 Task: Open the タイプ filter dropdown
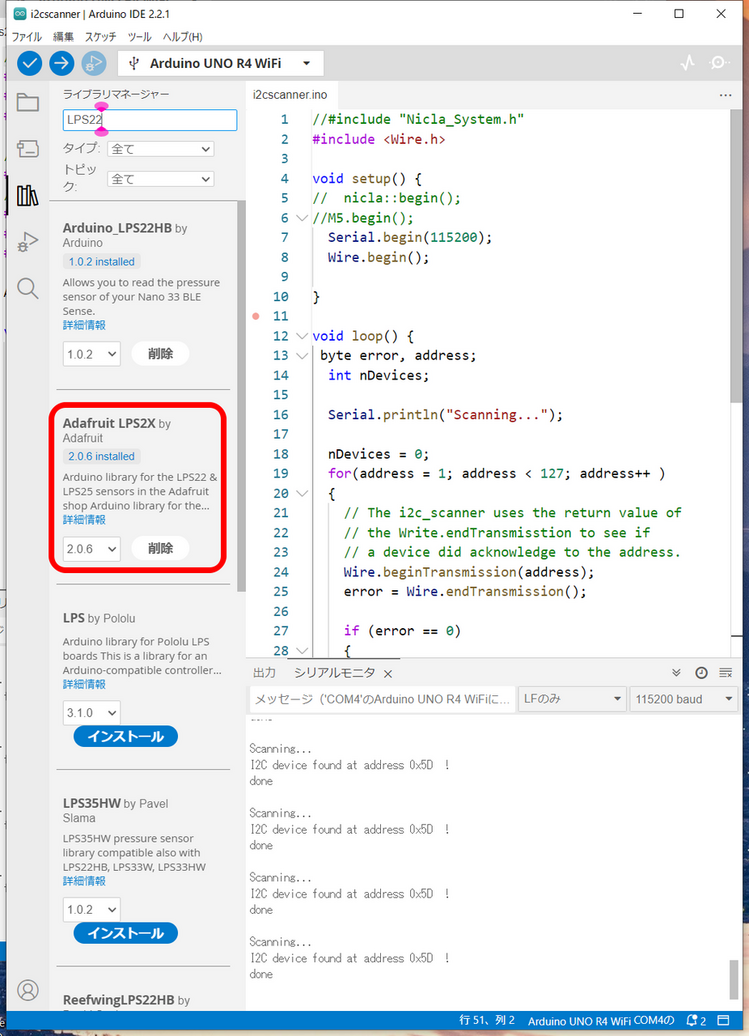pos(160,149)
